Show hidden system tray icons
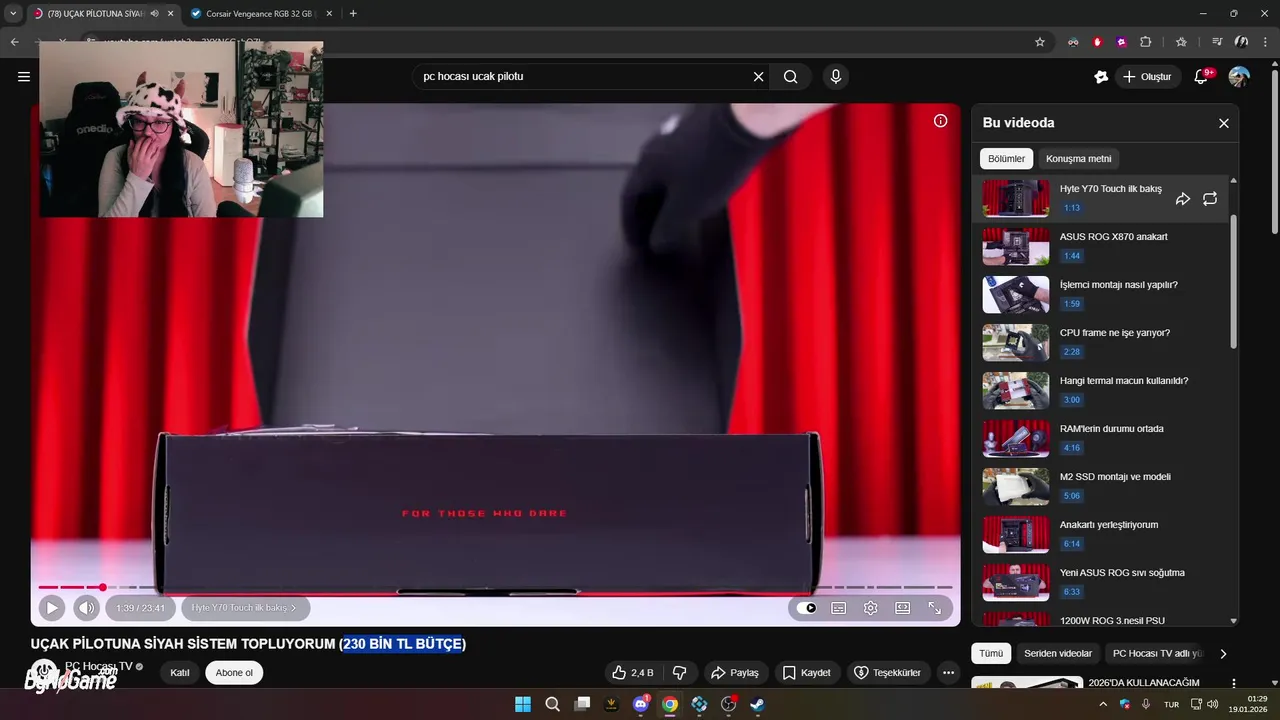The height and width of the screenshot is (720, 1280). point(1104,704)
